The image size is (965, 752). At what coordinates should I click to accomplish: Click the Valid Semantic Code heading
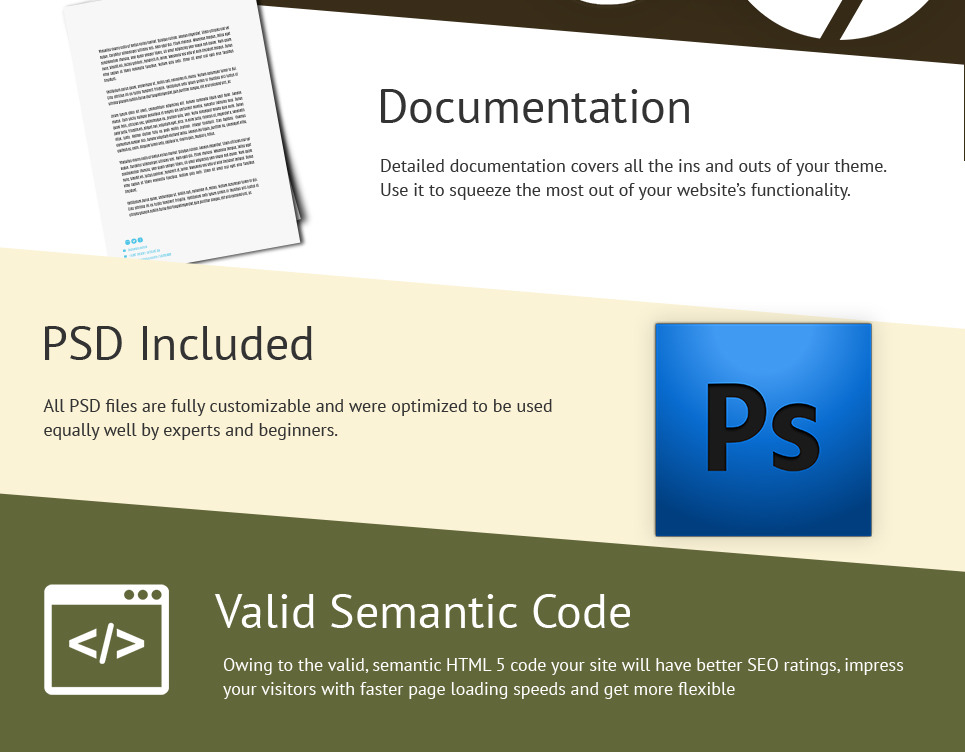[x=423, y=610]
